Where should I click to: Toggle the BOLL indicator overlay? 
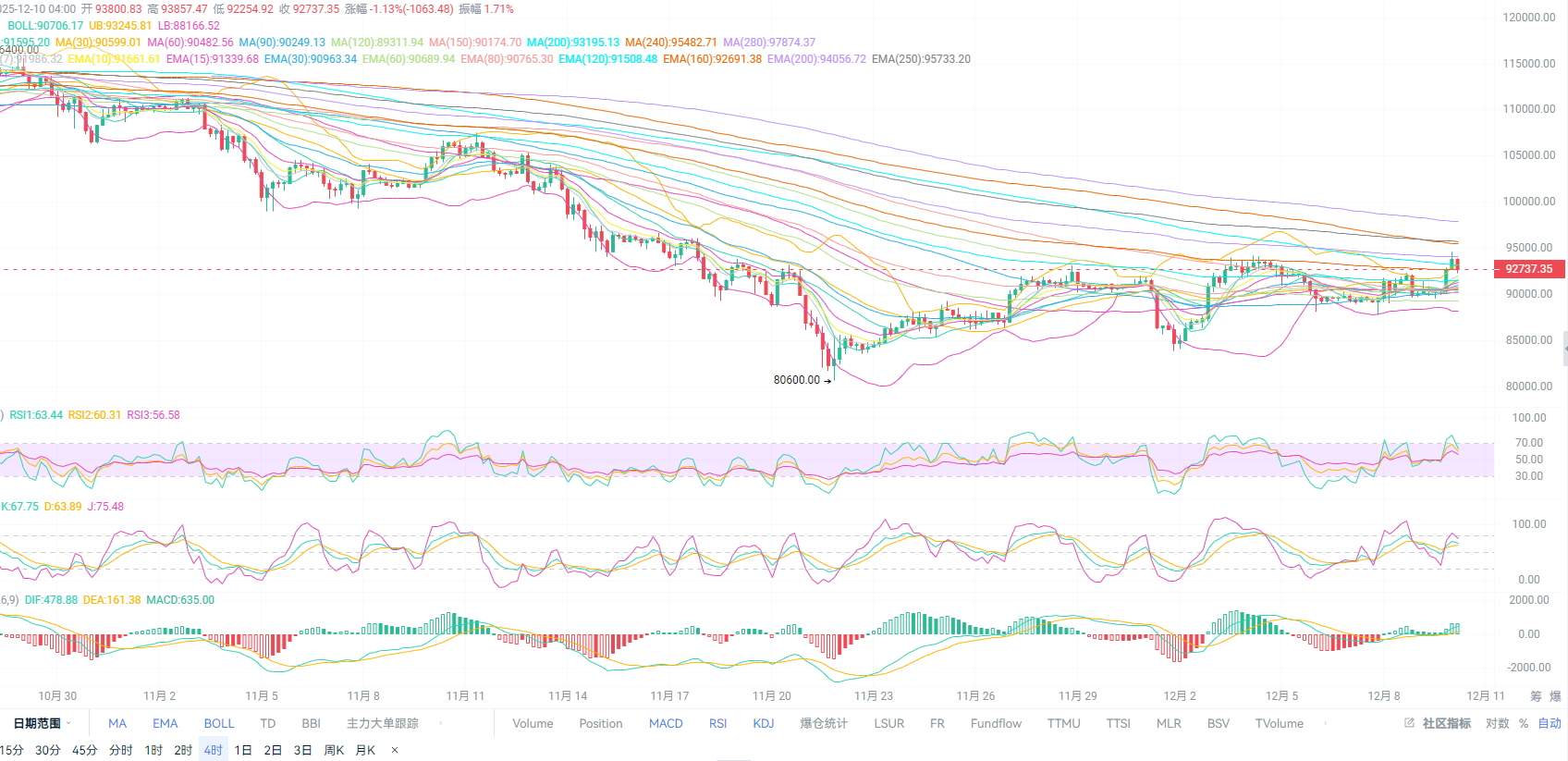tap(219, 723)
